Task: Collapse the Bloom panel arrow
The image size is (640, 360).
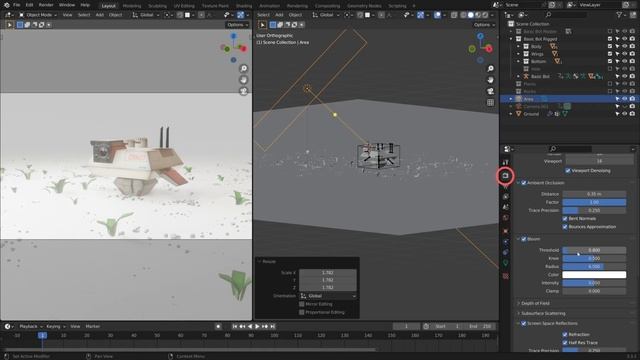Action: tap(518, 239)
